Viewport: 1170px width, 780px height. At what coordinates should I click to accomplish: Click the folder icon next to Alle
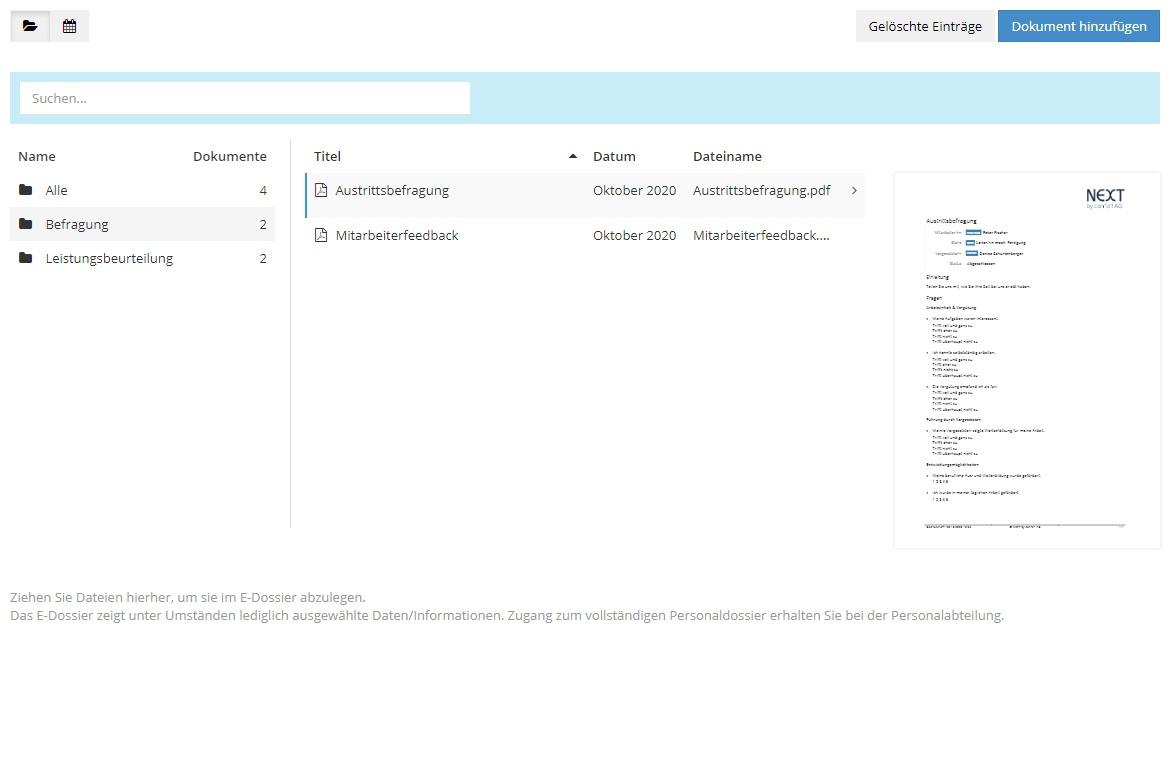pyautogui.click(x=27, y=190)
